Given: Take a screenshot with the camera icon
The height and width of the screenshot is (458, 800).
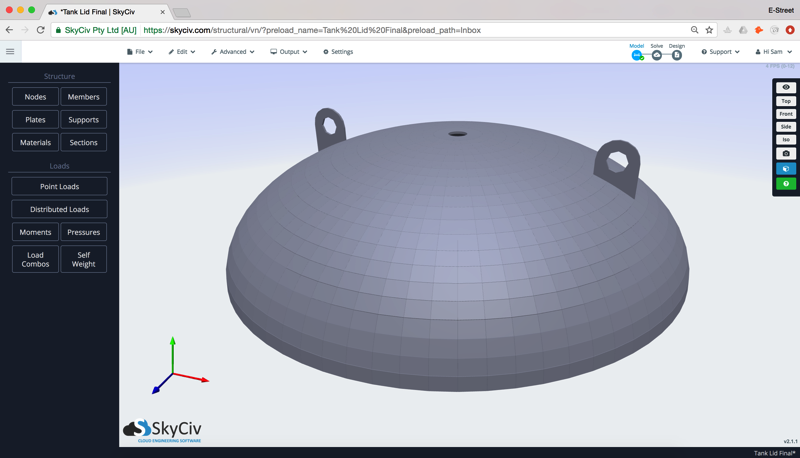Looking at the screenshot, I should click(786, 154).
